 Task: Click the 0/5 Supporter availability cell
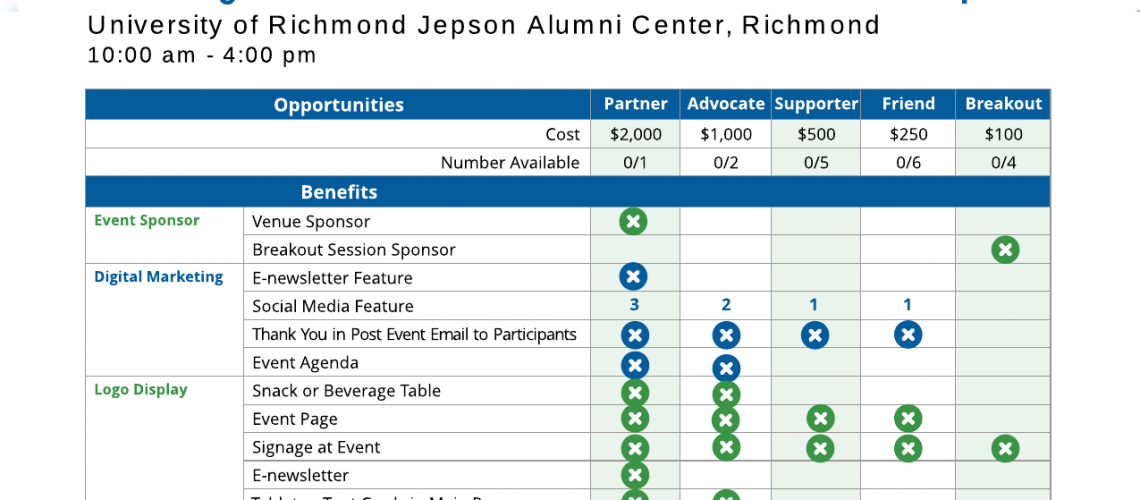click(x=815, y=163)
